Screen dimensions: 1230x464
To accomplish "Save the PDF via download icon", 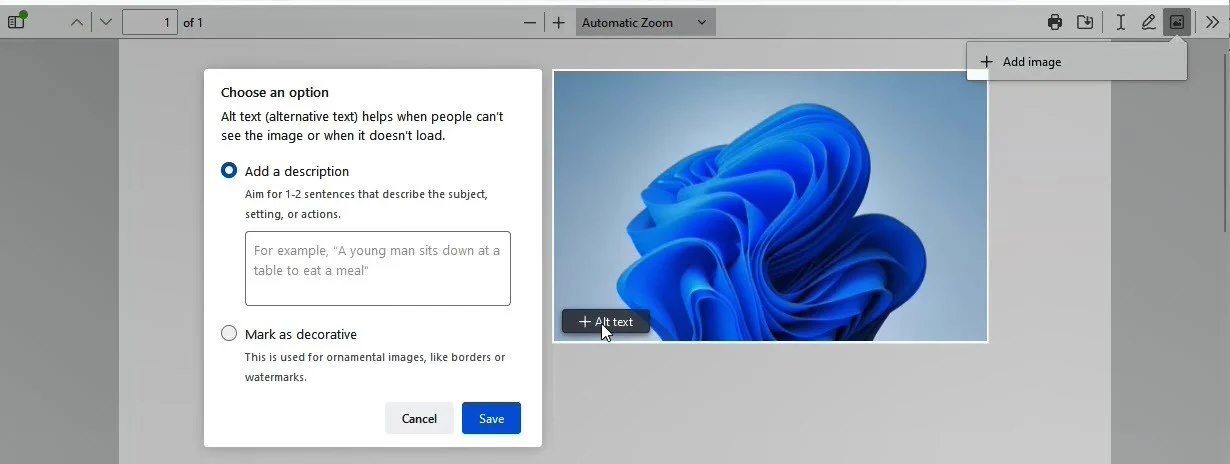I will [1084, 22].
